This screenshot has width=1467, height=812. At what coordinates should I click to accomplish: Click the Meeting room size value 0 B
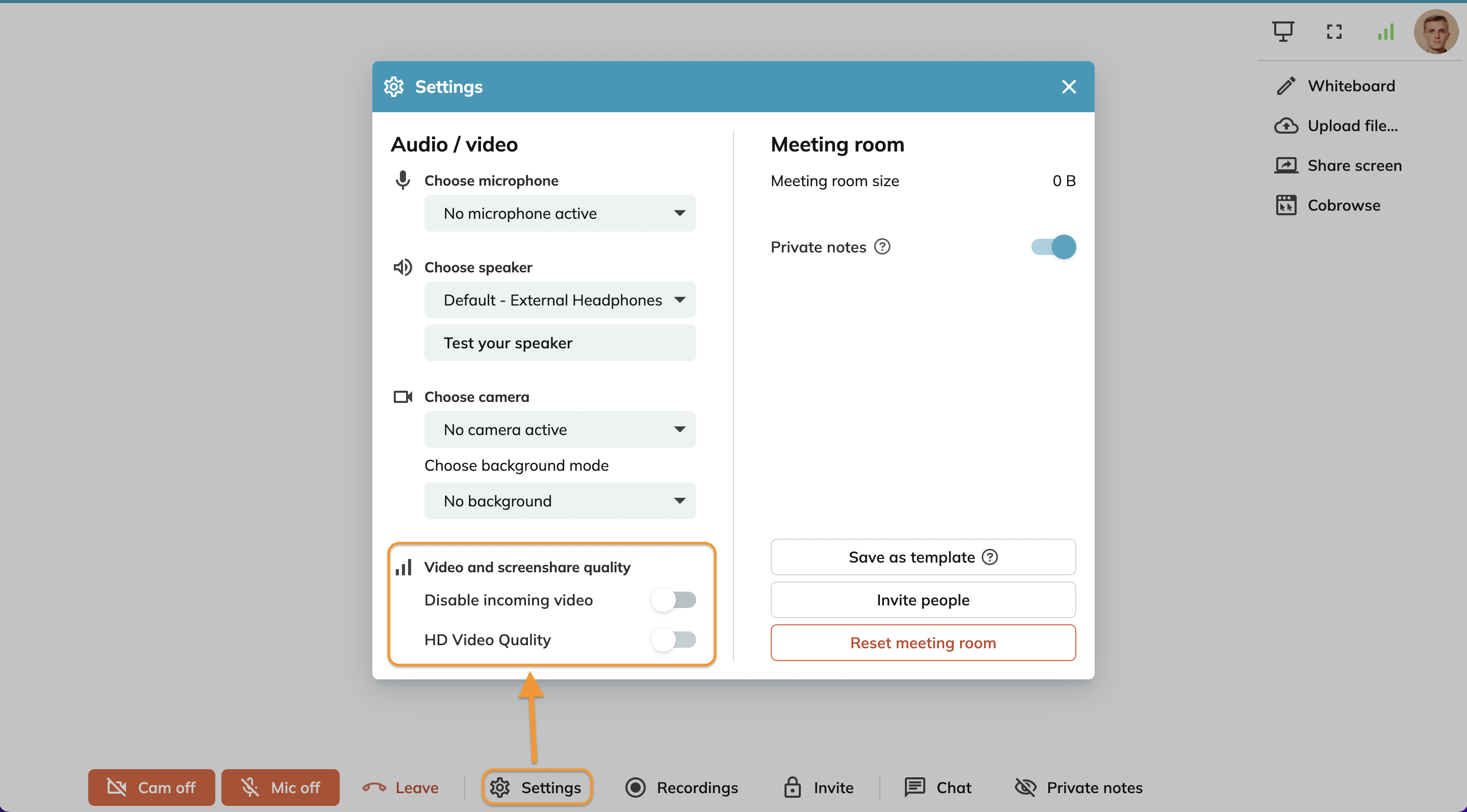[1063, 181]
